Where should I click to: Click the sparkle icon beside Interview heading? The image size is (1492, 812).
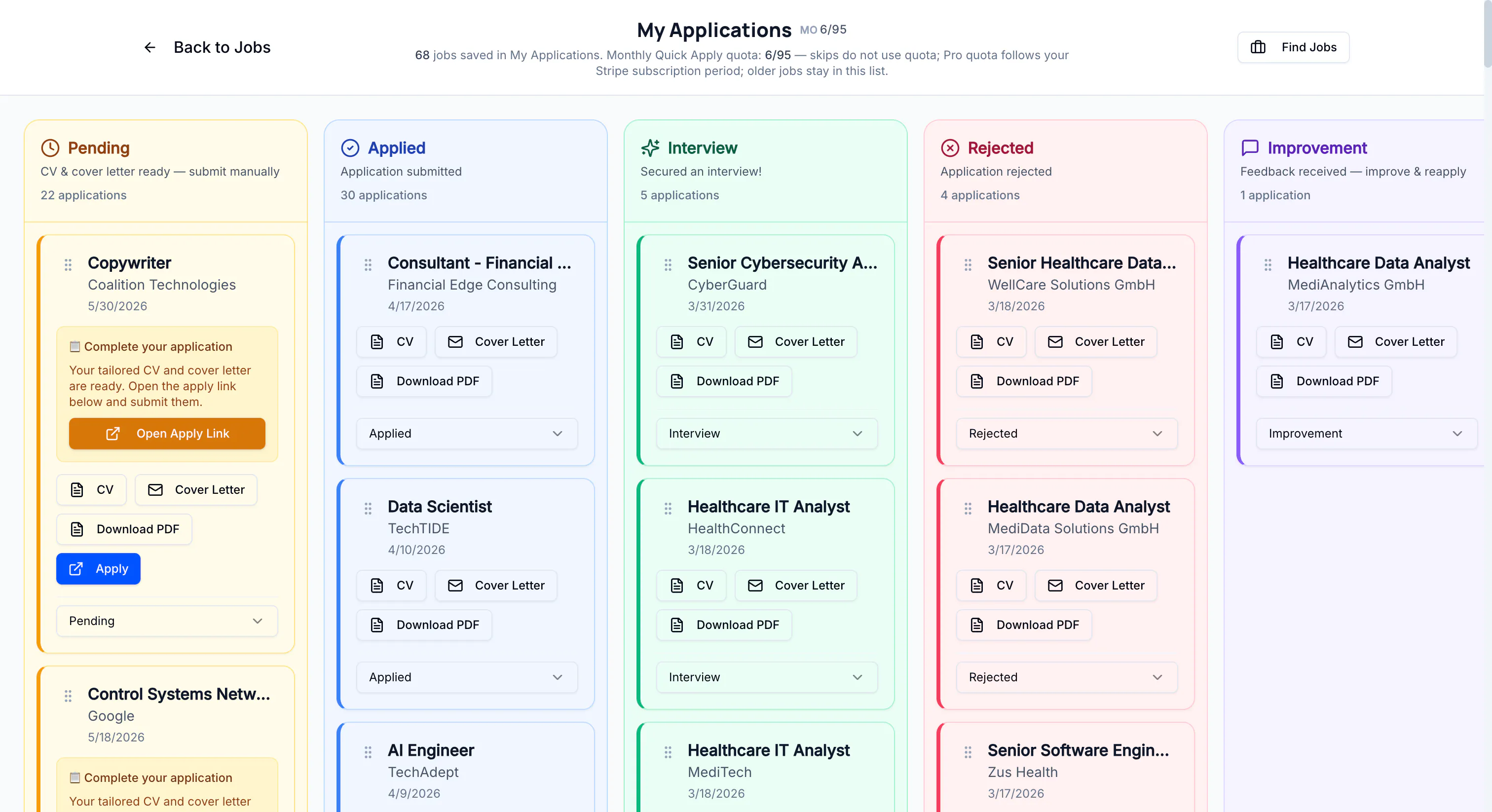(x=650, y=148)
